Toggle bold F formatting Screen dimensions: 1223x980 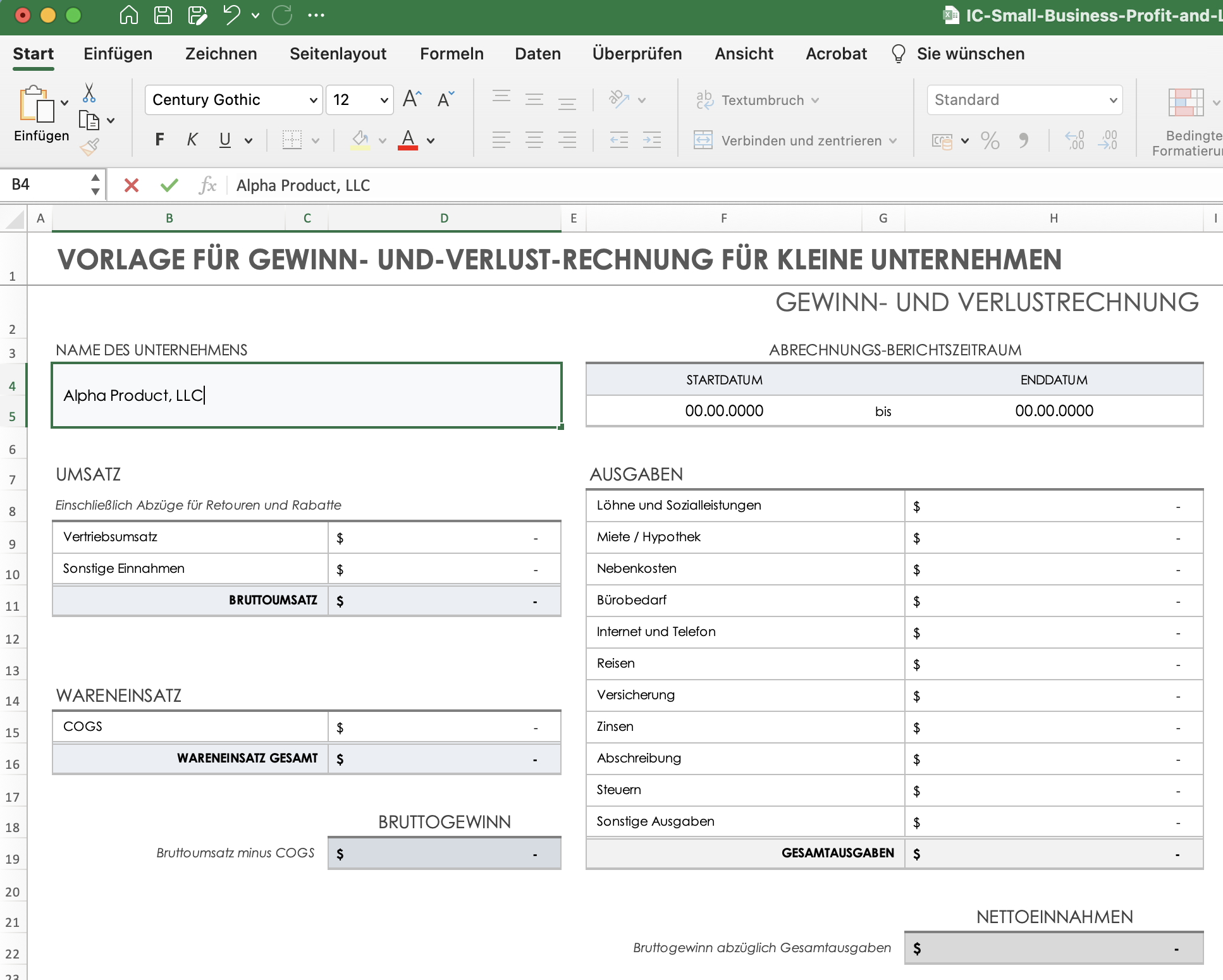159,140
